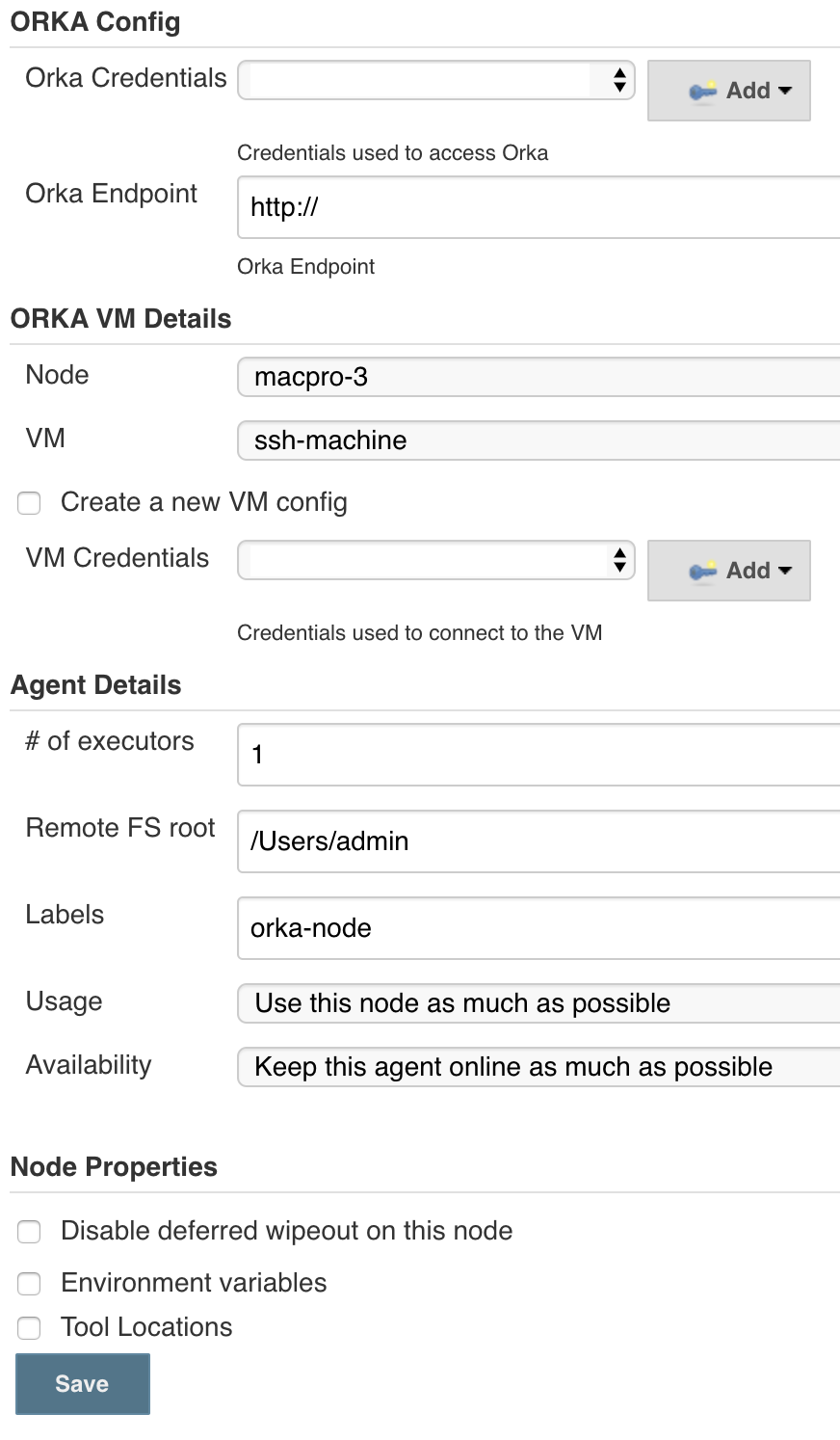Enable the Tool Locations checkbox

click(x=30, y=1328)
